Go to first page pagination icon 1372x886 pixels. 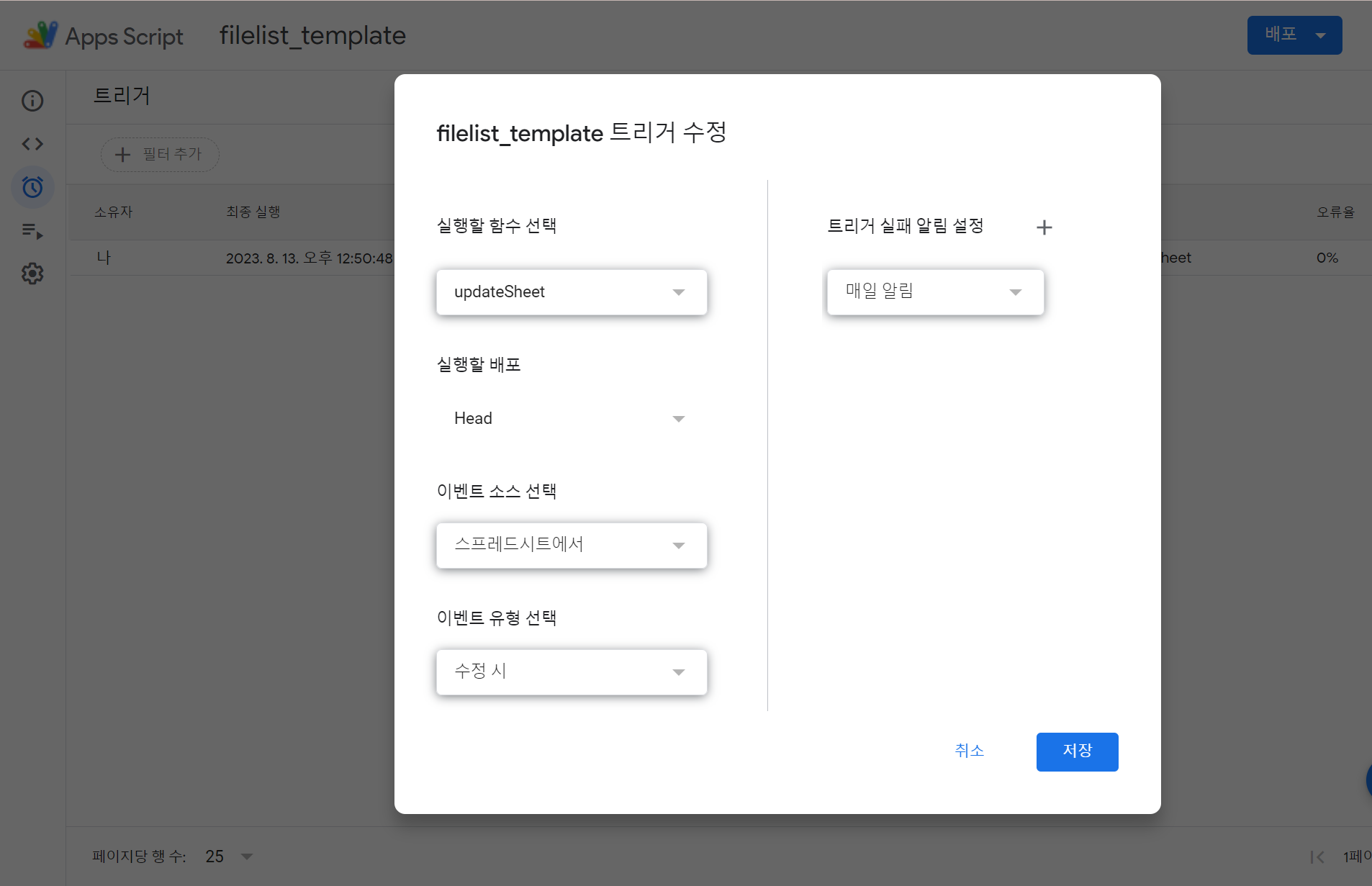[x=1317, y=856]
